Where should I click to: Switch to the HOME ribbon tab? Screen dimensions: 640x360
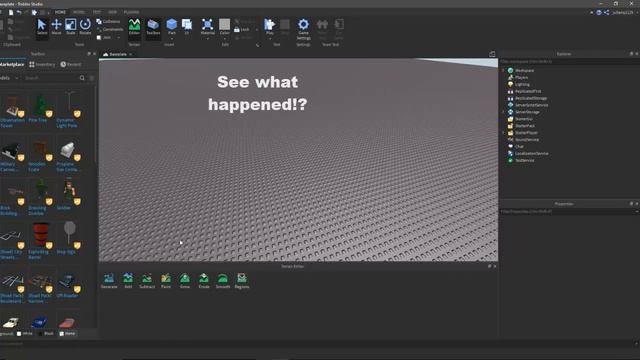click(60, 12)
